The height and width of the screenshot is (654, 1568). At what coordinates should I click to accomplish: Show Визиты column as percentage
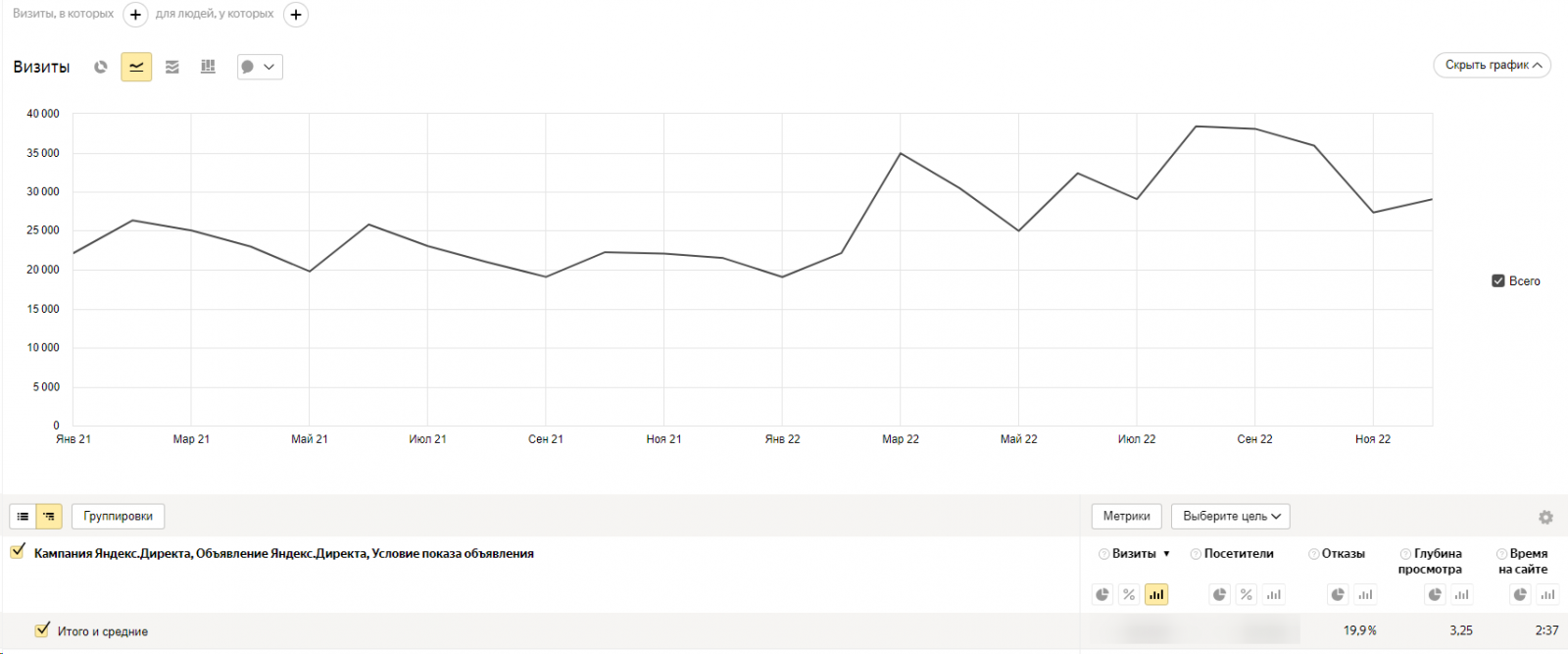(x=1129, y=594)
